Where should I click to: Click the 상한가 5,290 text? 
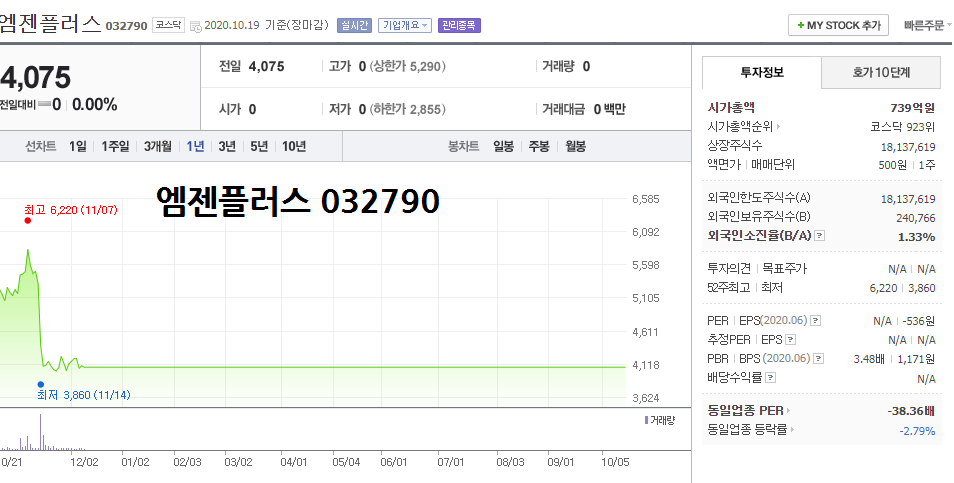[x=408, y=66]
